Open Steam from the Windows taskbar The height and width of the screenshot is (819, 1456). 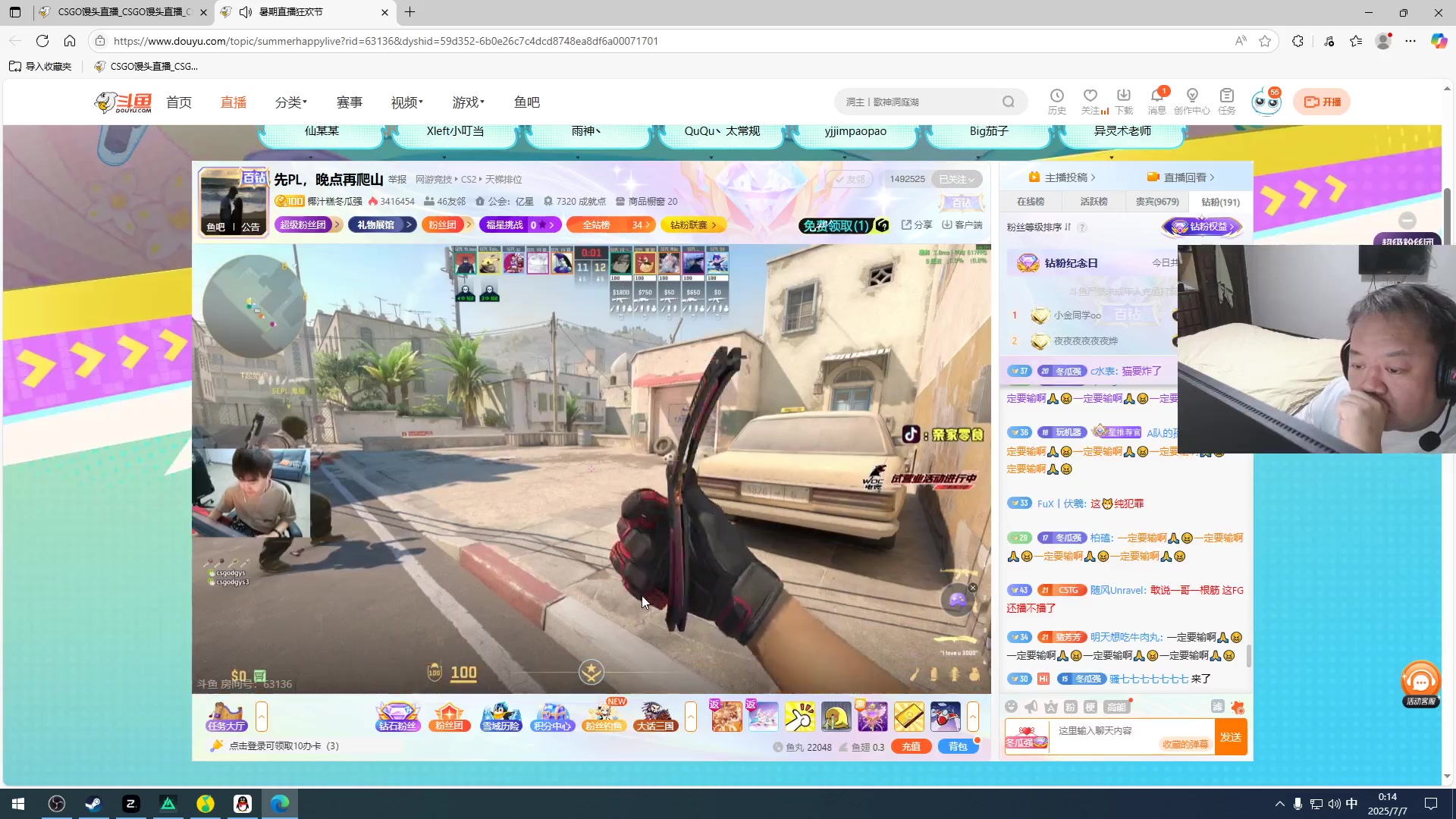tap(93, 804)
